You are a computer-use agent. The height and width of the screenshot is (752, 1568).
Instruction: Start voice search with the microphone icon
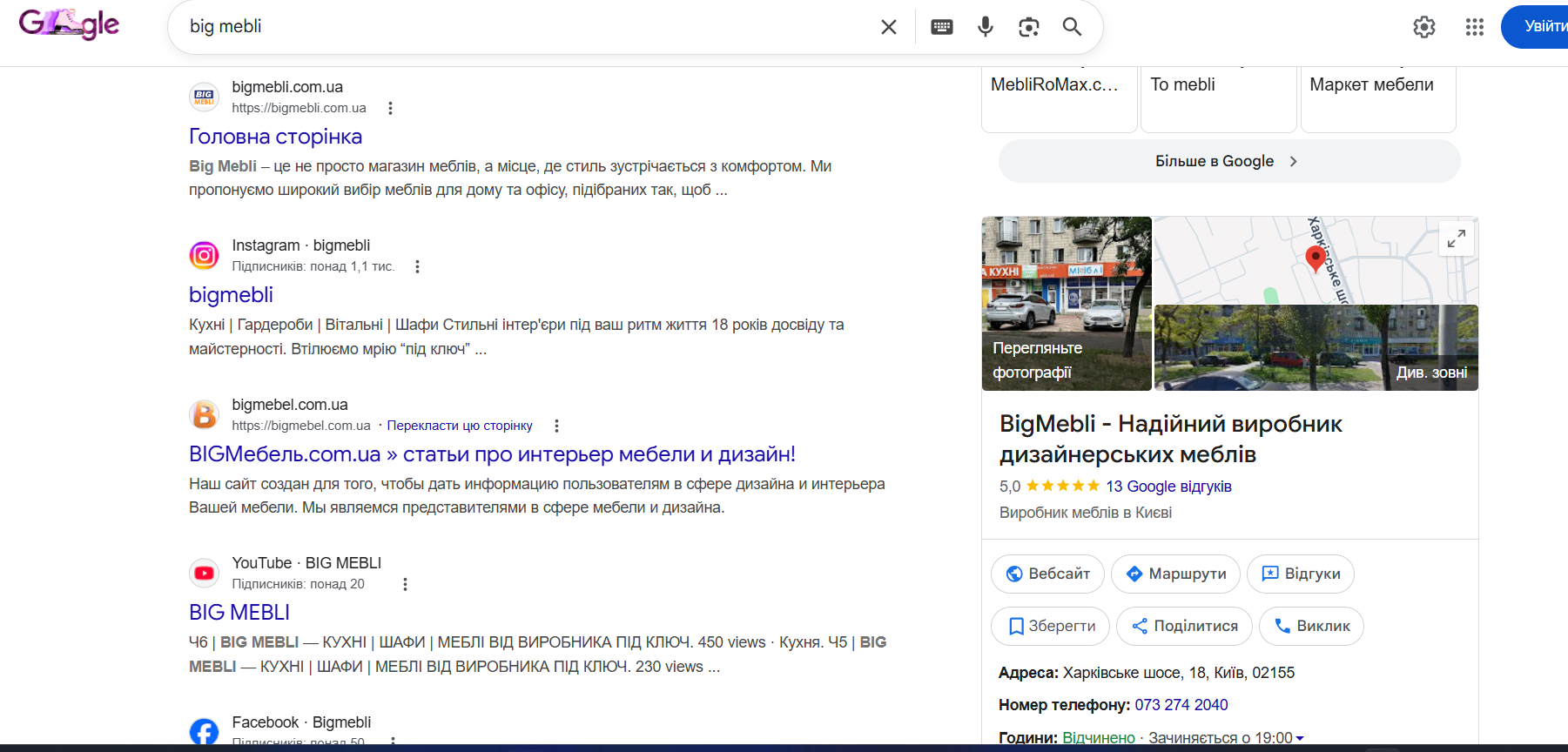click(986, 27)
